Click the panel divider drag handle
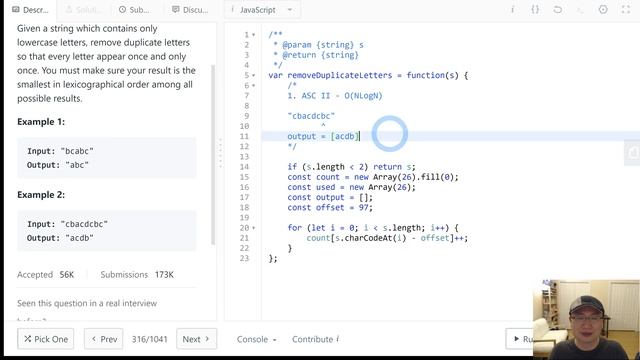The width and height of the screenshot is (640, 360). [220, 153]
